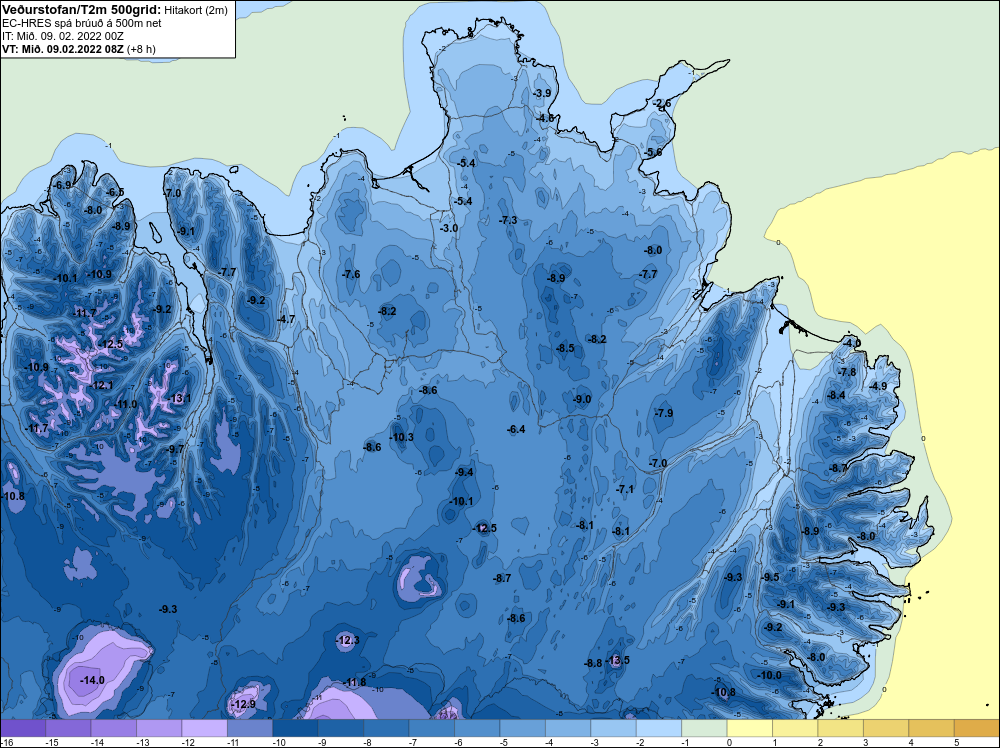Click the legend swatch between -2 and -1

click(x=659, y=727)
